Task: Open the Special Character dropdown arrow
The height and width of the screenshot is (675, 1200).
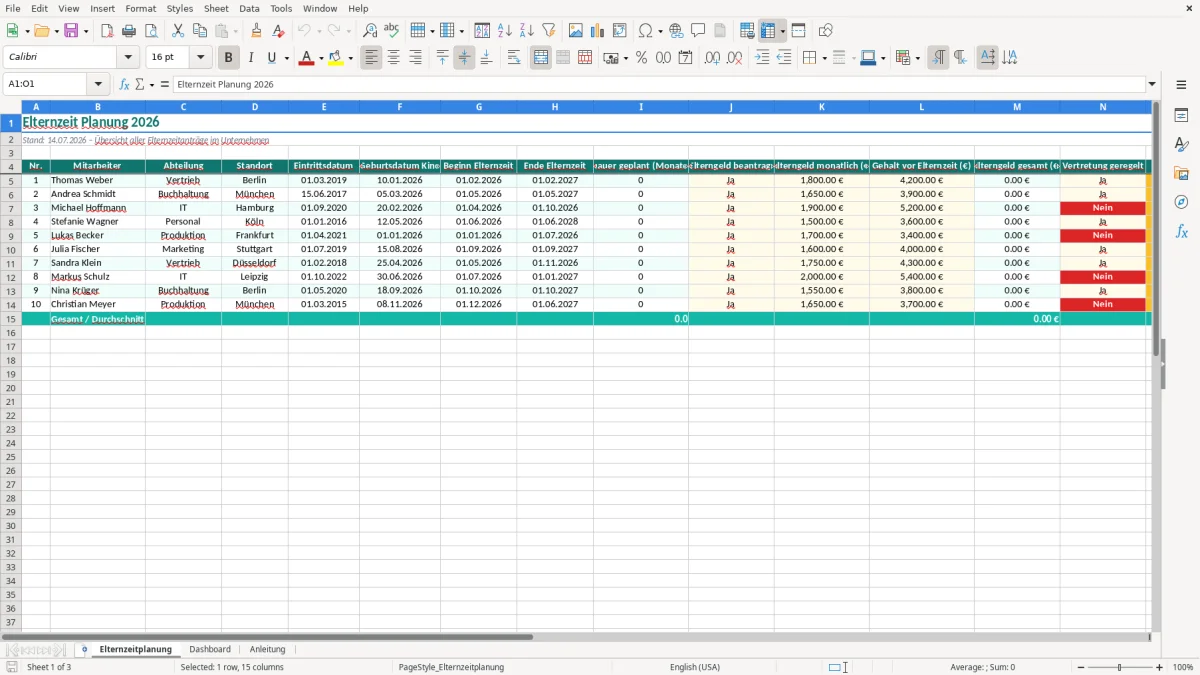Action: (x=660, y=31)
